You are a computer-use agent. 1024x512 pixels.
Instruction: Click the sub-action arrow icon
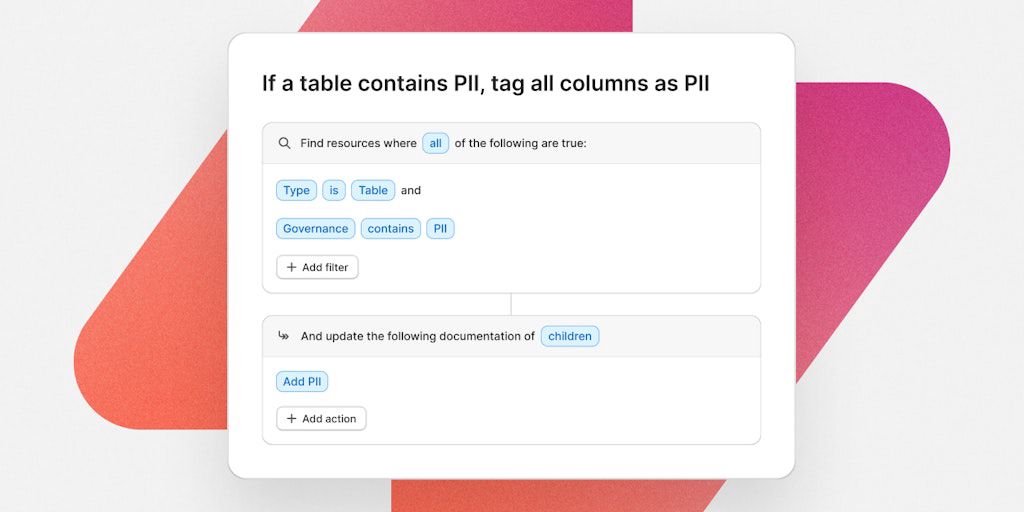coord(284,336)
